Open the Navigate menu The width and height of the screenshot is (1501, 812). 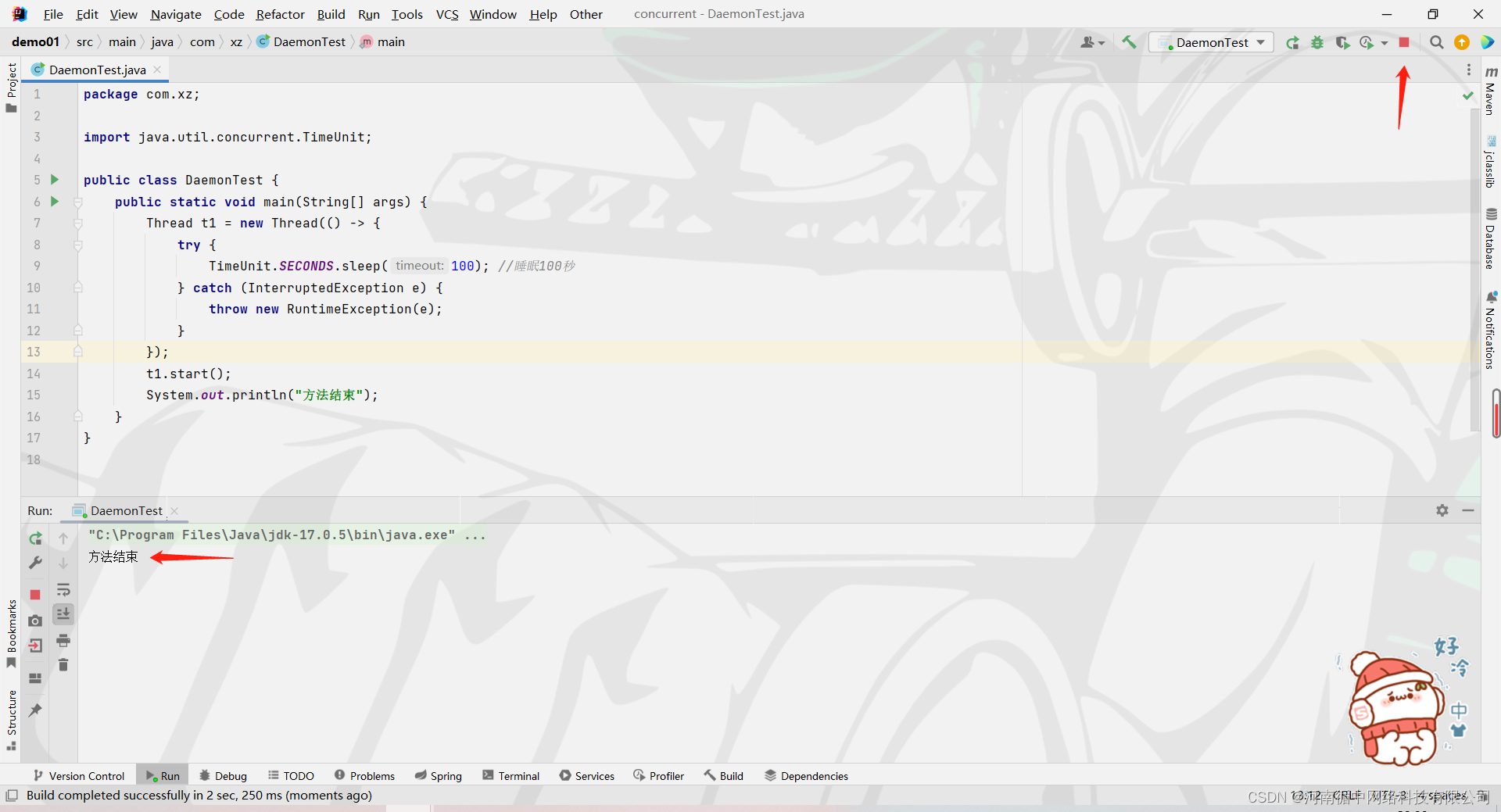point(176,14)
